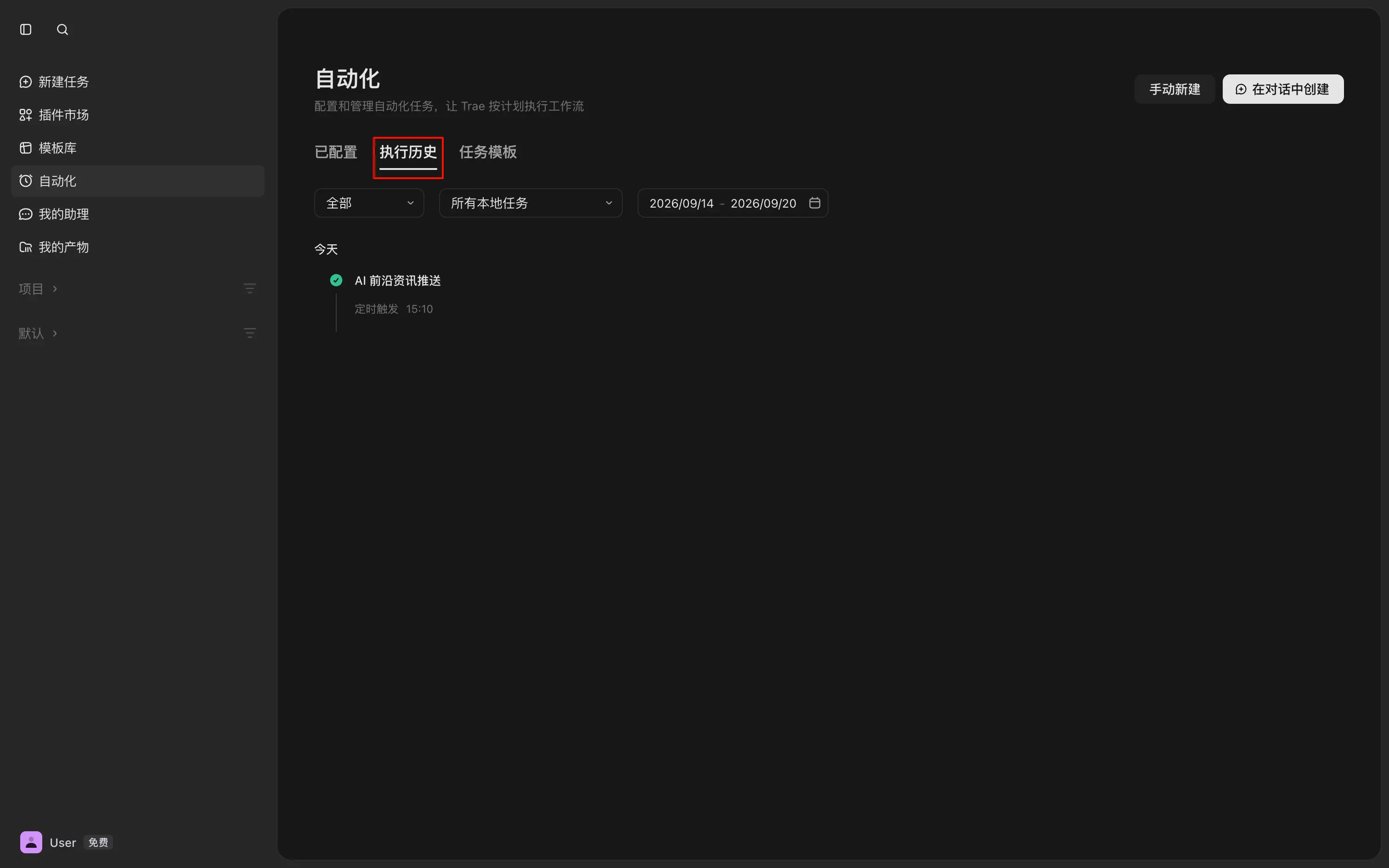The height and width of the screenshot is (868, 1389).
Task: Click the 手动新建 button
Action: 1174,89
